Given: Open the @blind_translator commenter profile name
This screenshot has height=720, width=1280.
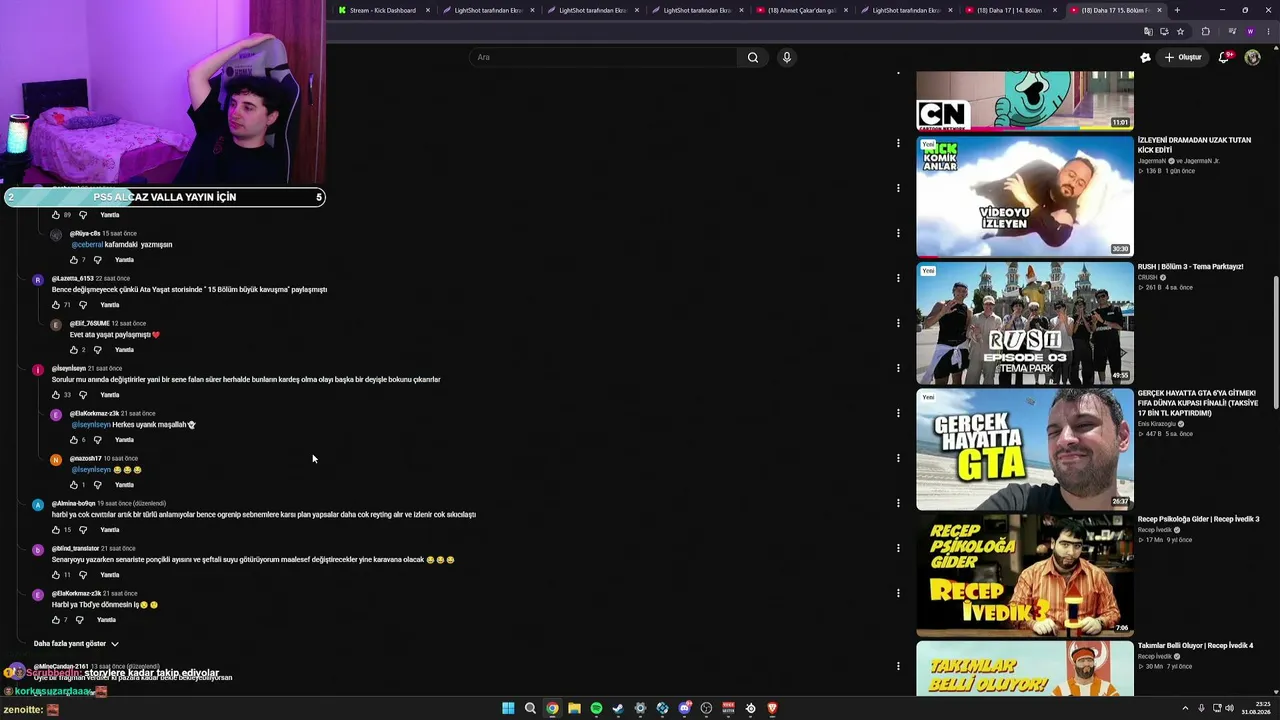Looking at the screenshot, I should tap(76, 549).
